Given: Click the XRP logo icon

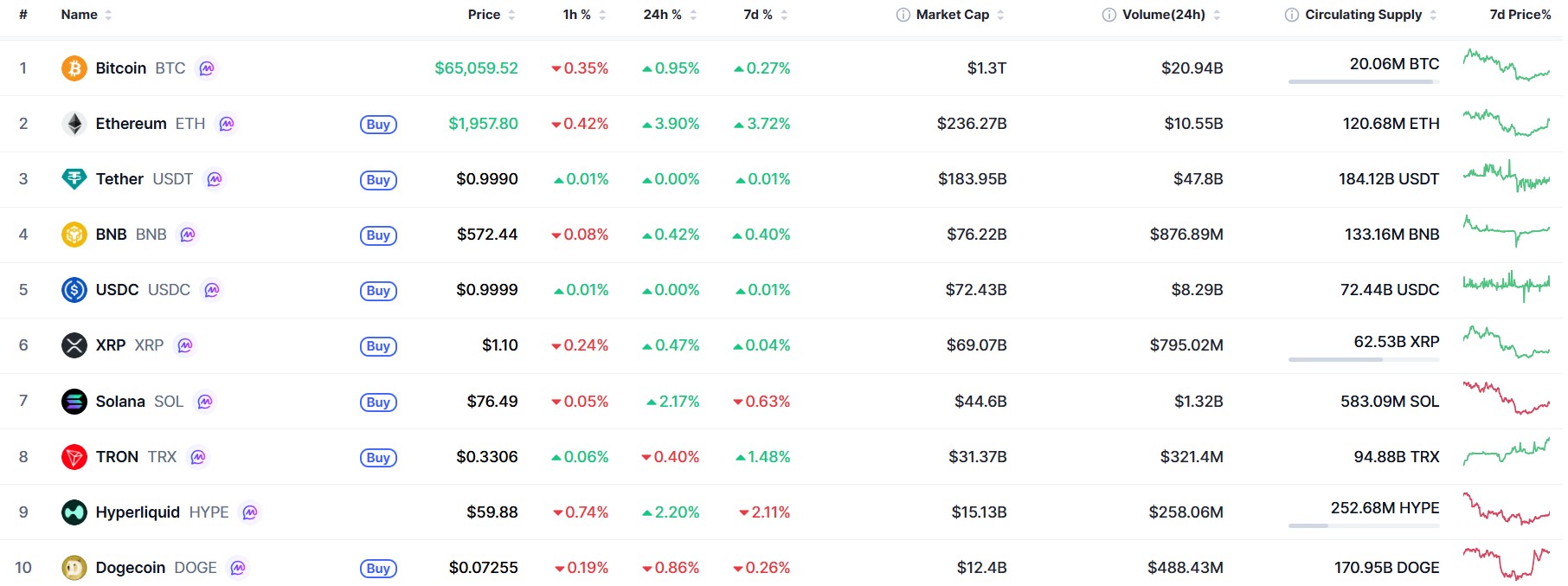Looking at the screenshot, I should click(x=74, y=345).
